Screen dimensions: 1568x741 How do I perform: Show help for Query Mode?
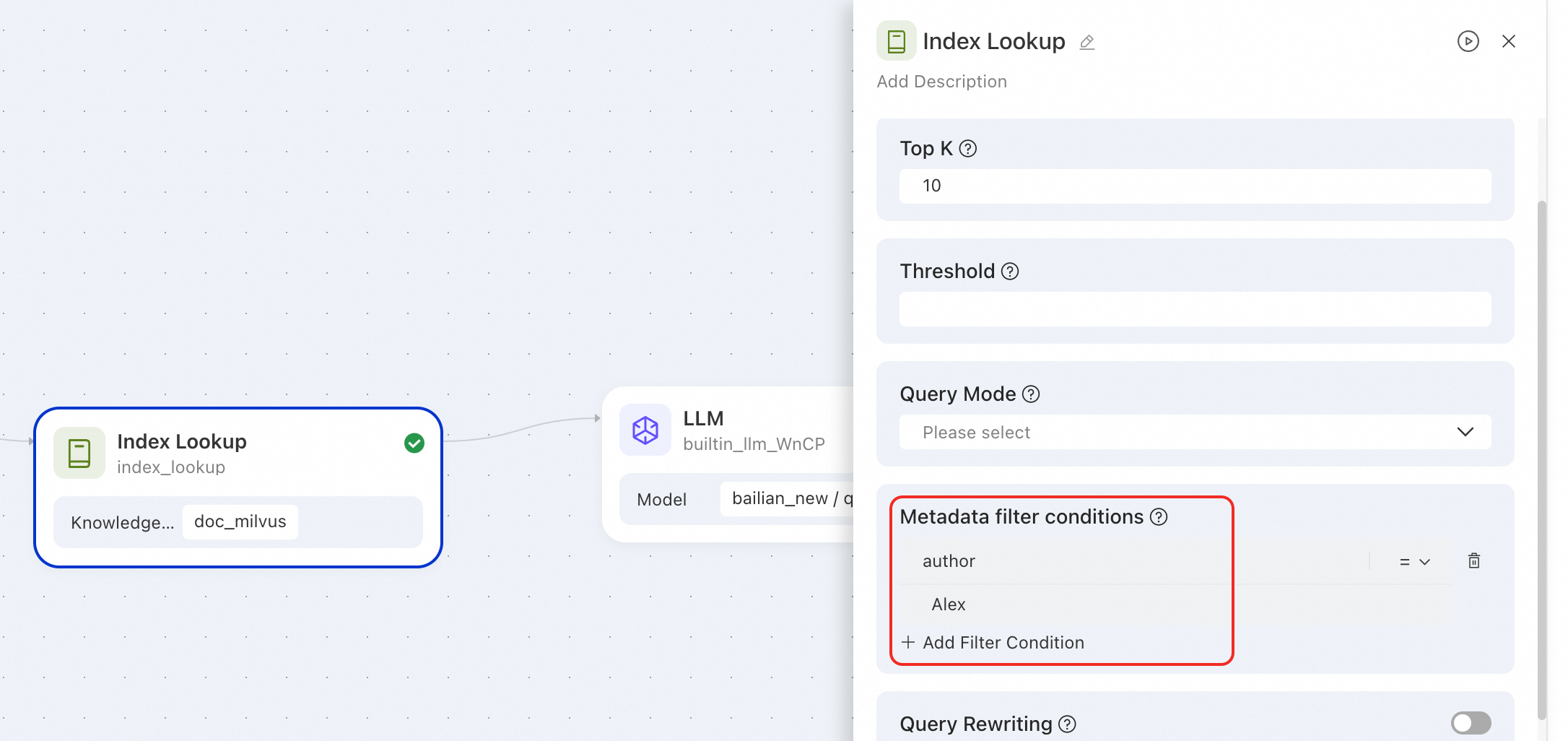coord(1032,394)
